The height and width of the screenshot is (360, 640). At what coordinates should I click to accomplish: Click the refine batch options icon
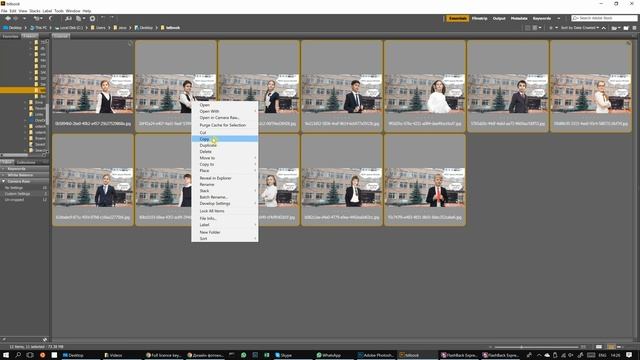[x=80, y=18]
